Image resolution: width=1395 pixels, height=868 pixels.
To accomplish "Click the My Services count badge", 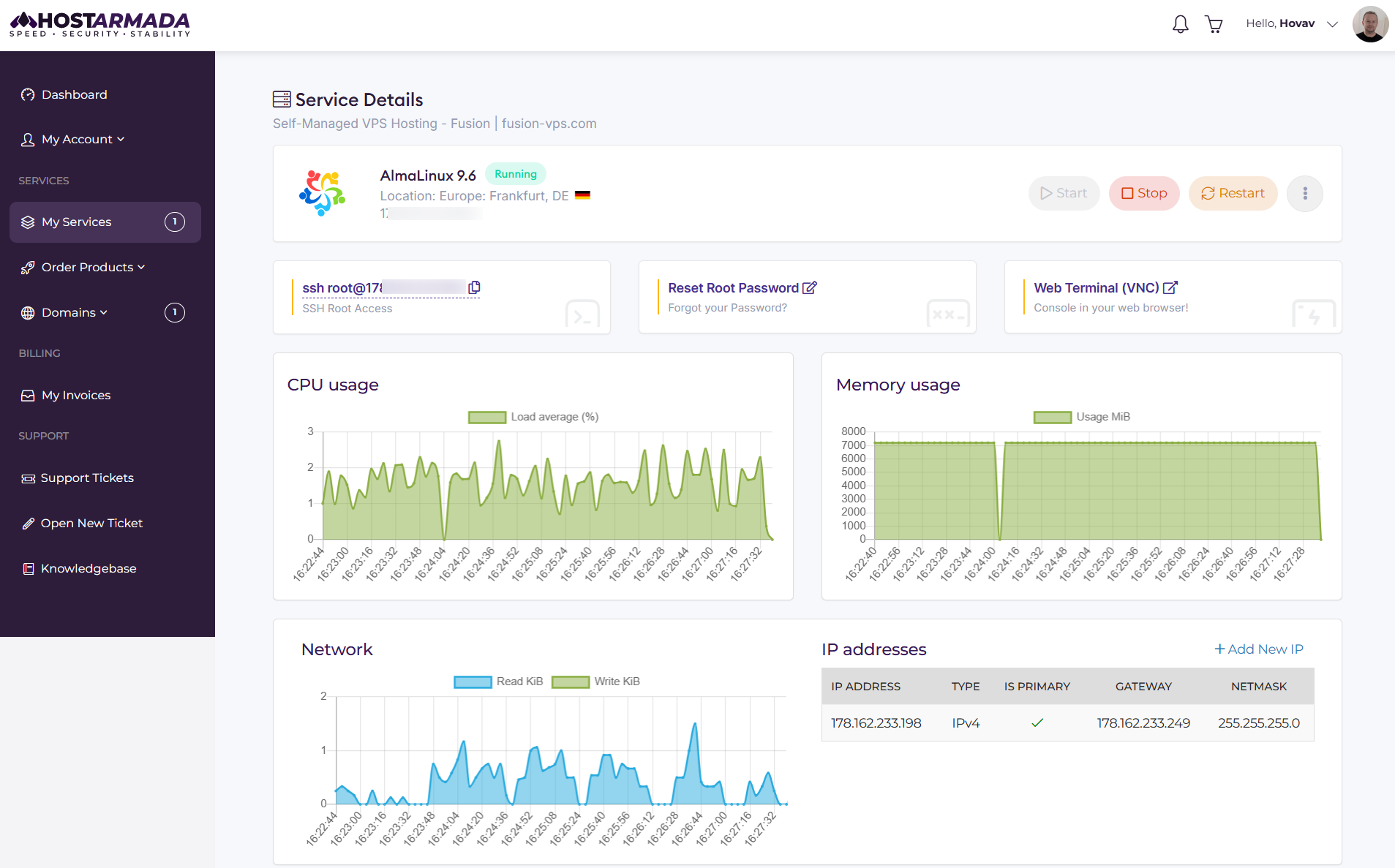I will pyautogui.click(x=175, y=222).
